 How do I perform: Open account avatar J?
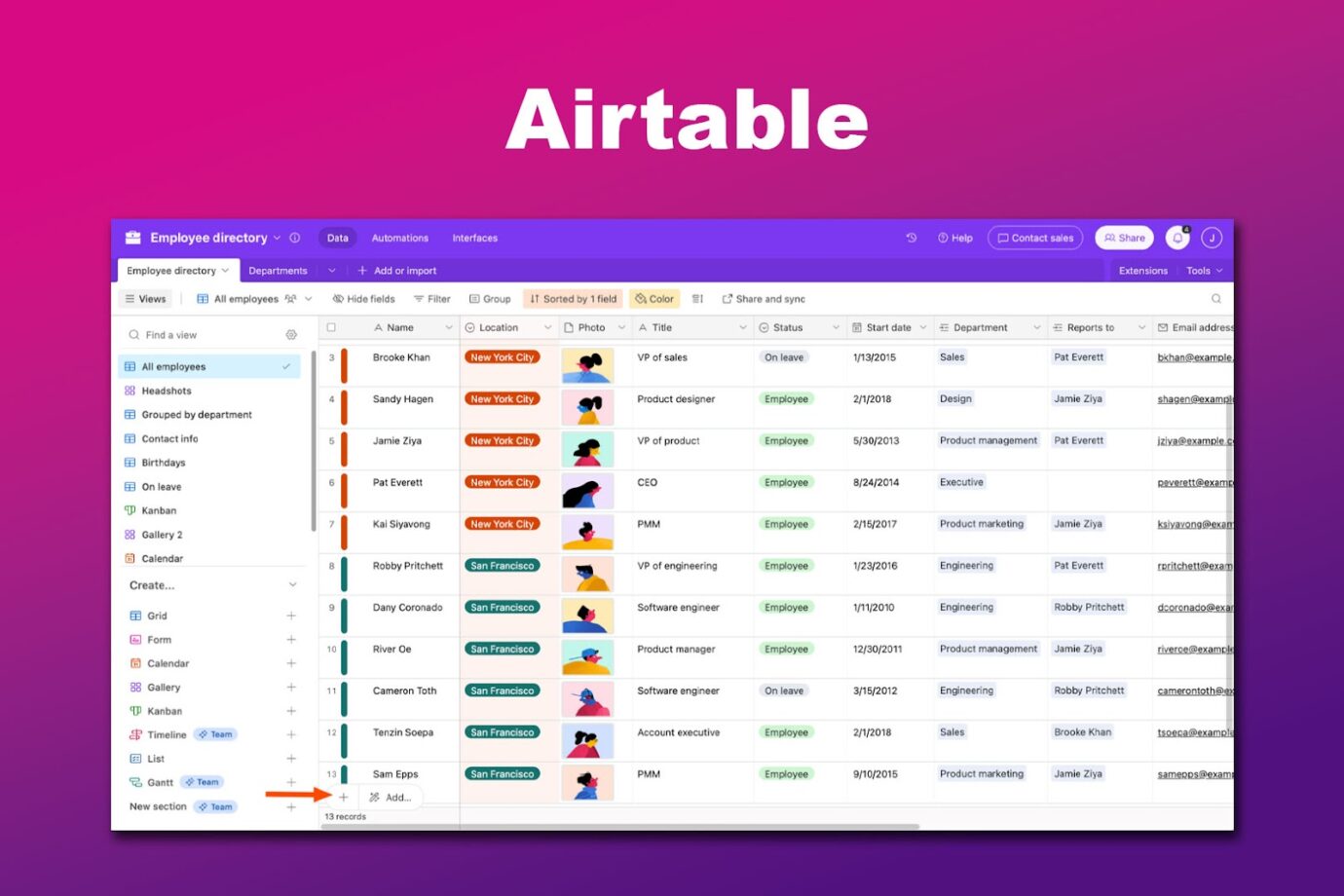click(x=1212, y=238)
